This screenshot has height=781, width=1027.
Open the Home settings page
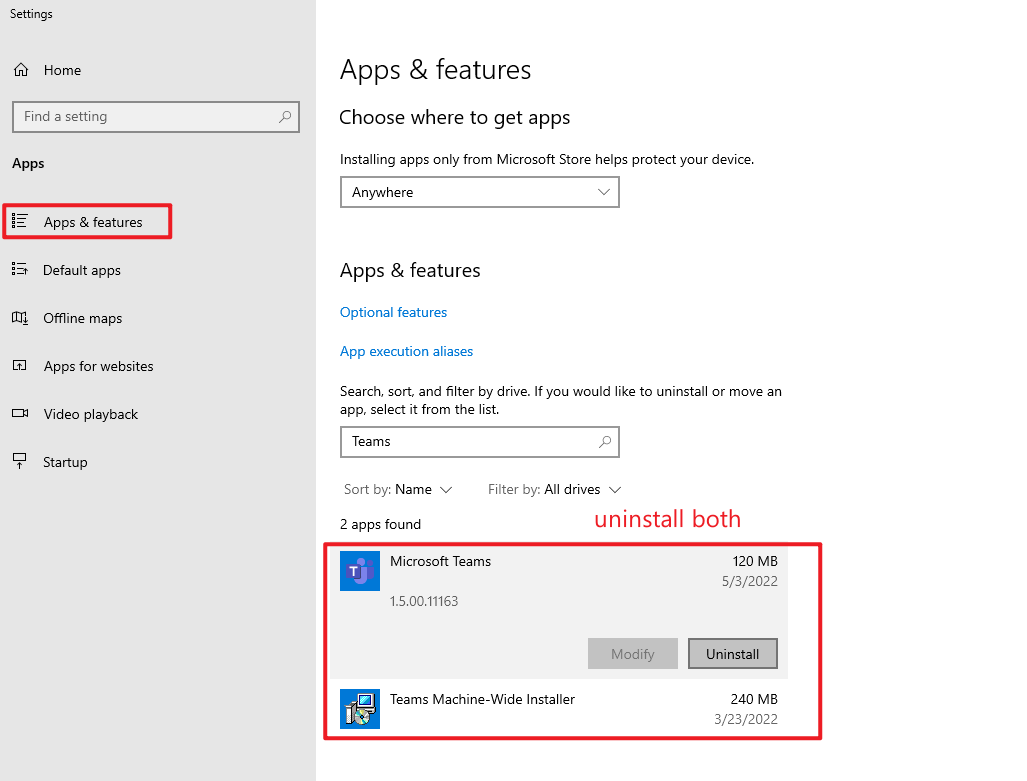point(47,70)
